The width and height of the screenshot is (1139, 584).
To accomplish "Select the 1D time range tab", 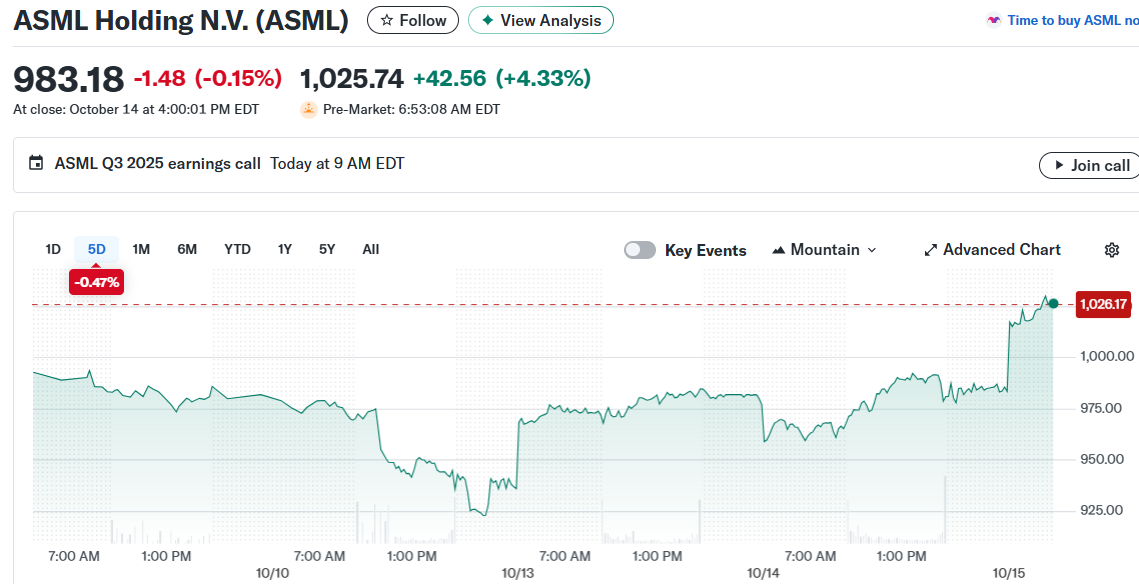I will [x=53, y=249].
